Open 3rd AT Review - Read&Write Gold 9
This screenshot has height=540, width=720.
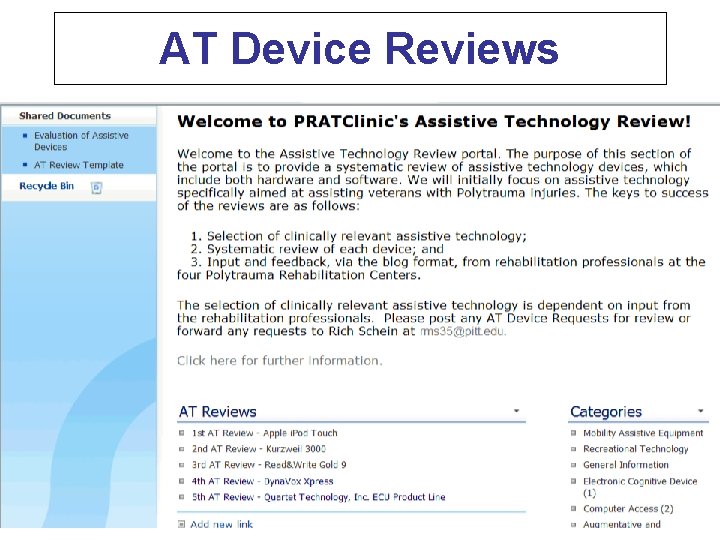[269, 465]
